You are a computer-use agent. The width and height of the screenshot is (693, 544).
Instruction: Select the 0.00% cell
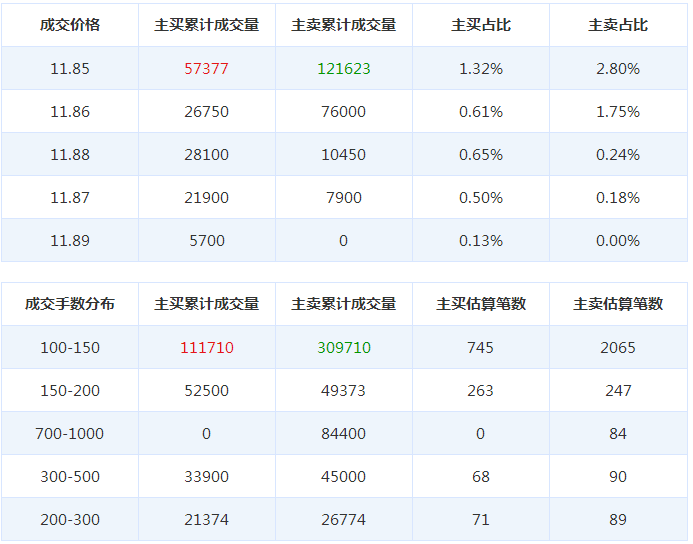[x=618, y=240]
